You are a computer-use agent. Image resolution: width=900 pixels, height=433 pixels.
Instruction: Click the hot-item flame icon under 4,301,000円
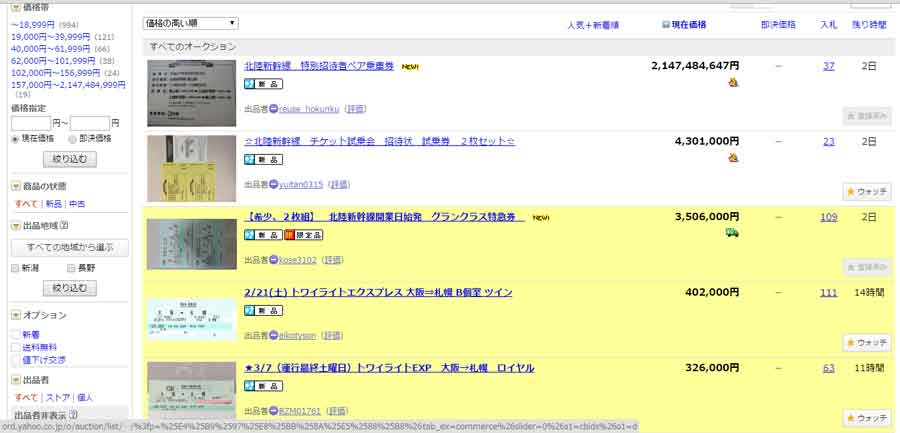[x=733, y=157]
